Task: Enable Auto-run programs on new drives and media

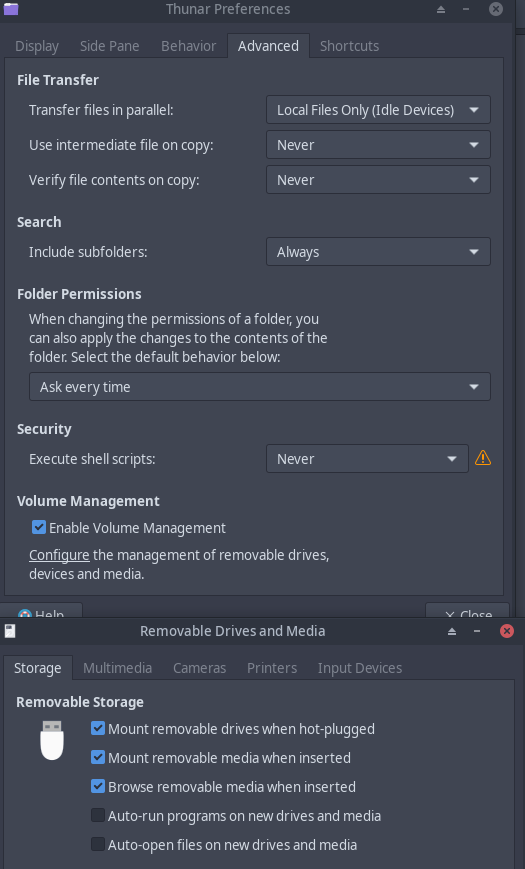Action: 98,815
